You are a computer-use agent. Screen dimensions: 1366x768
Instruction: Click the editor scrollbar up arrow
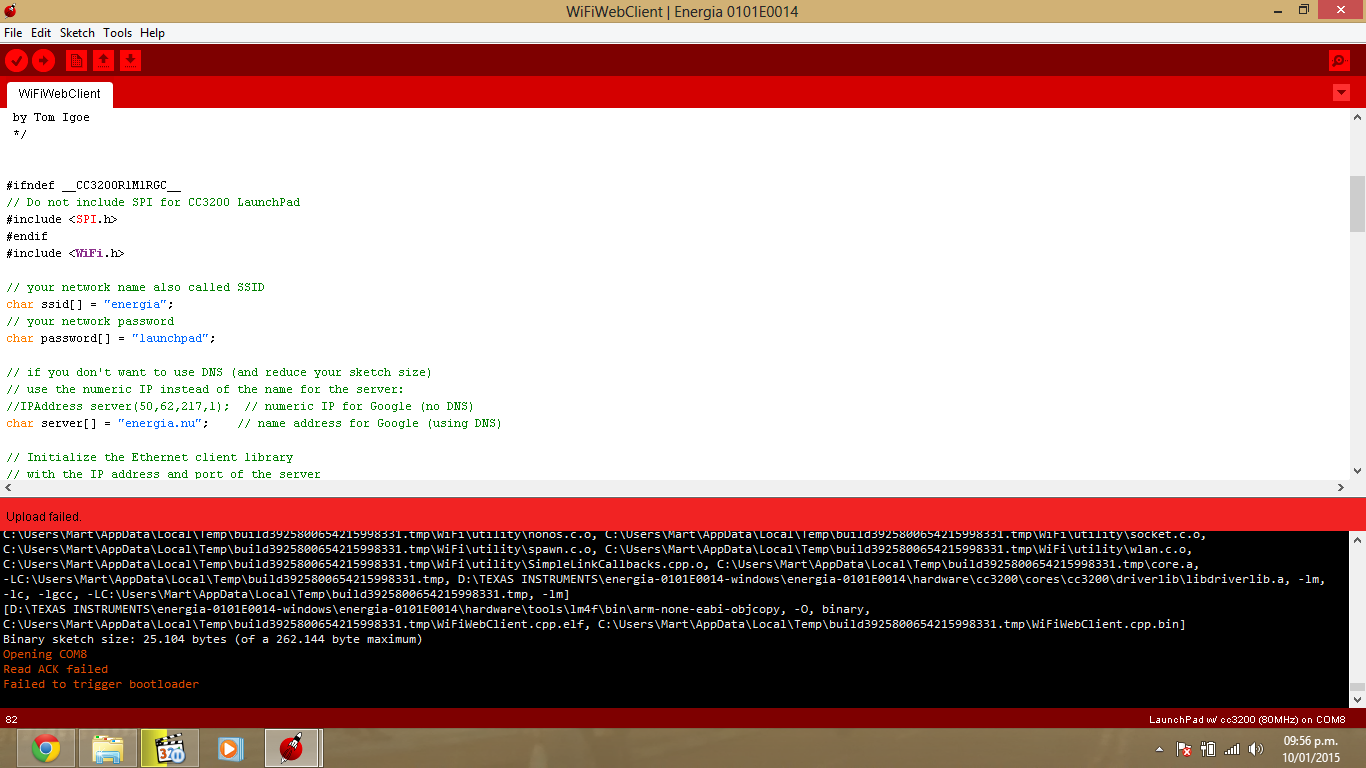[1357, 116]
